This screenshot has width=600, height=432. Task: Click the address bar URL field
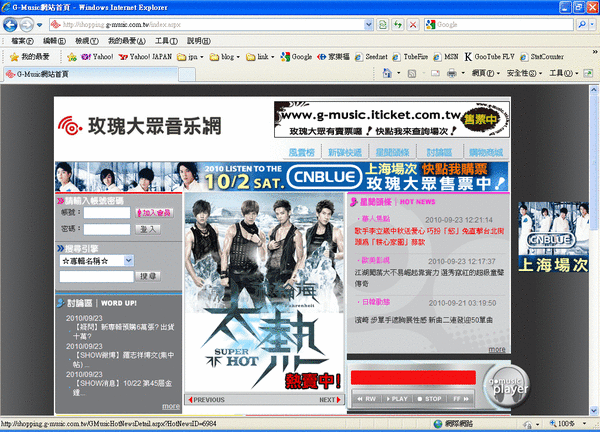(207, 25)
